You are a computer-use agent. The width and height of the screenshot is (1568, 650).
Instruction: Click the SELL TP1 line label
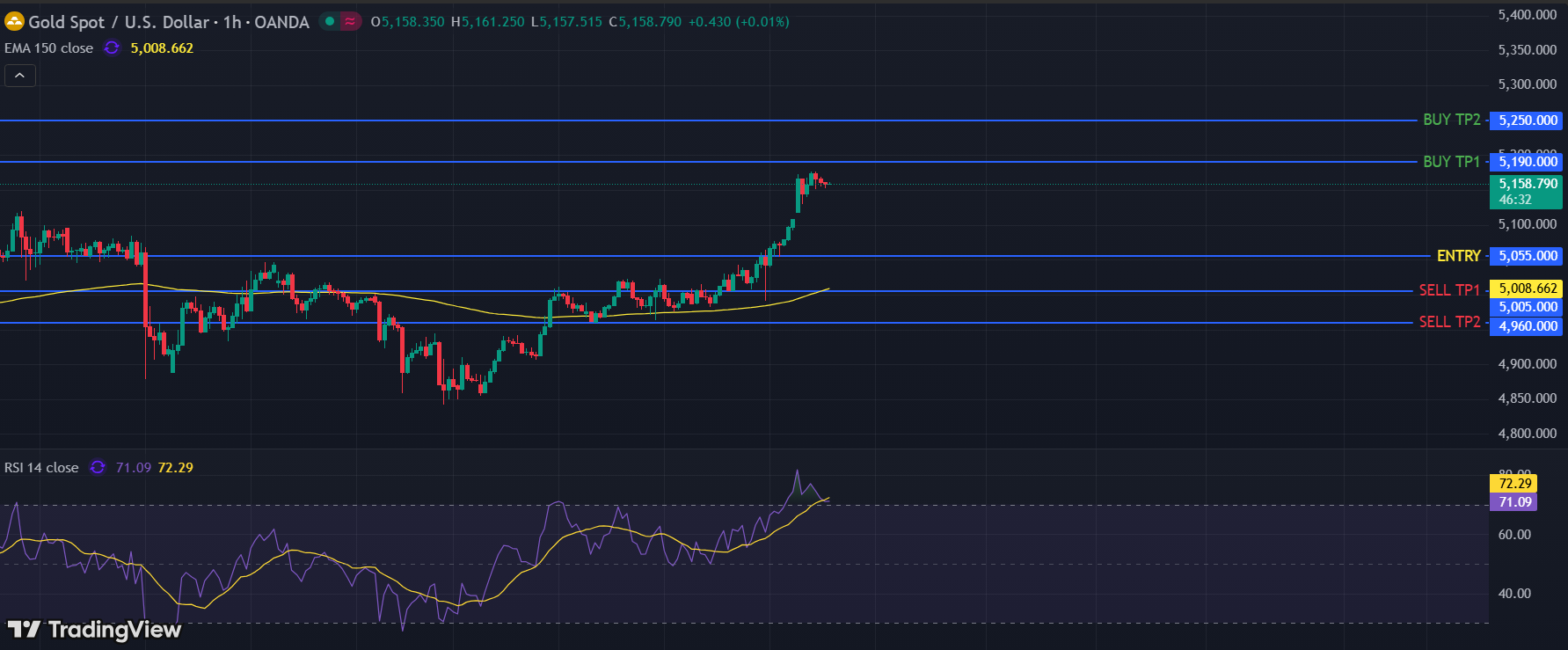click(x=1449, y=290)
